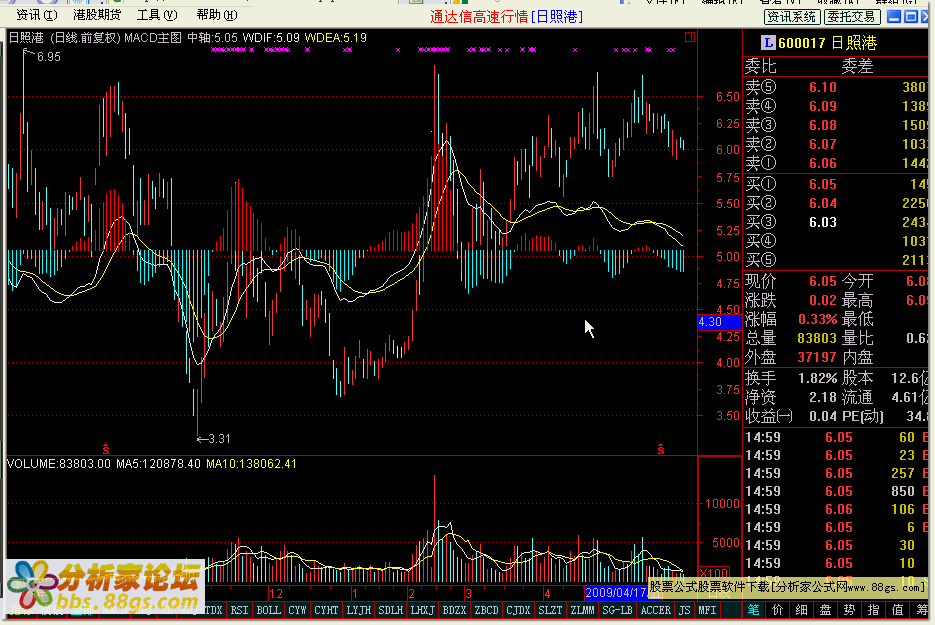Viewport: 935px width, 625px height.
Task: Switch to the 值 value tab
Action: pos(897,609)
